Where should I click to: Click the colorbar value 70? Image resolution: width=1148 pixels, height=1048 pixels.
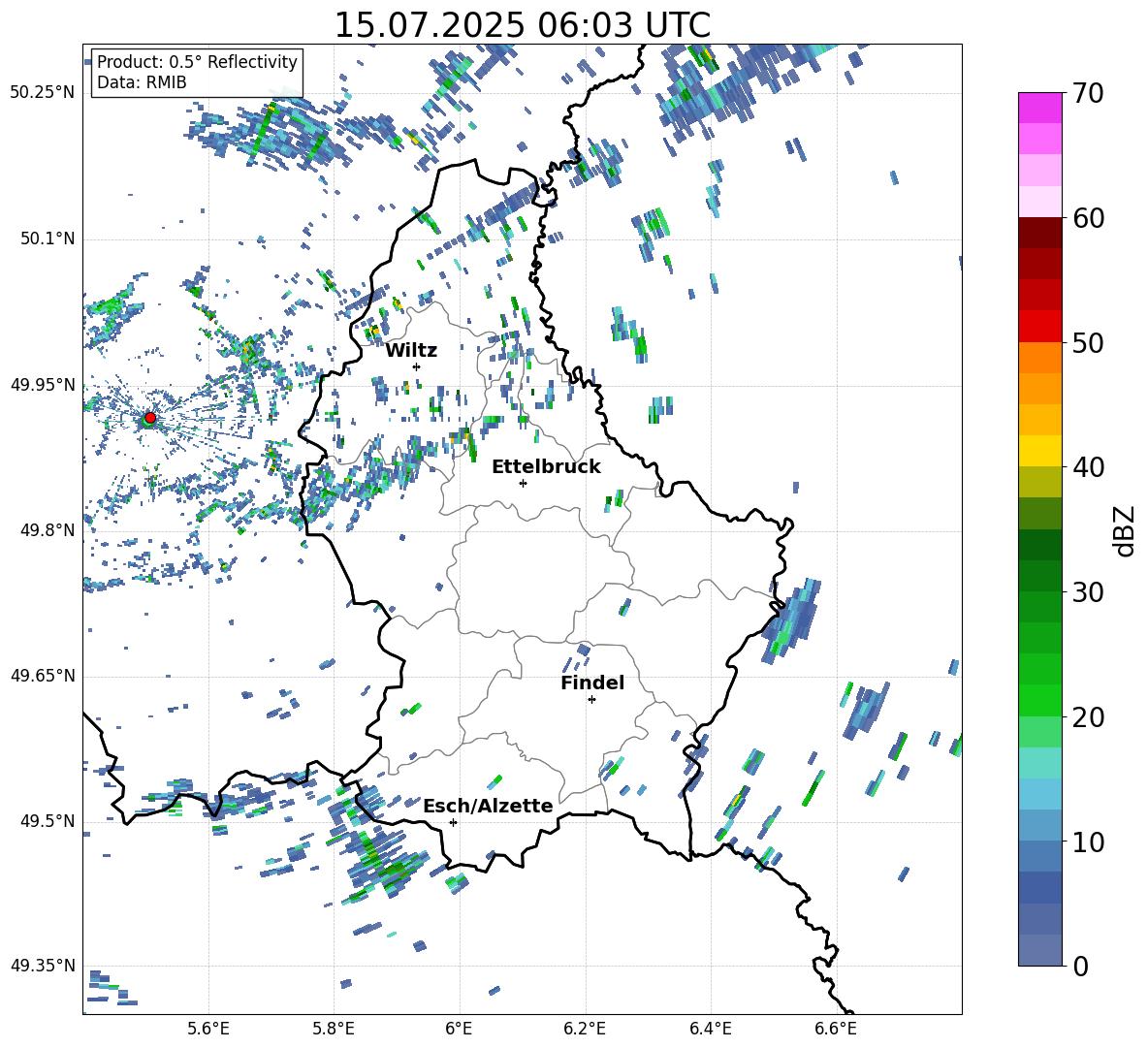[x=1088, y=94]
